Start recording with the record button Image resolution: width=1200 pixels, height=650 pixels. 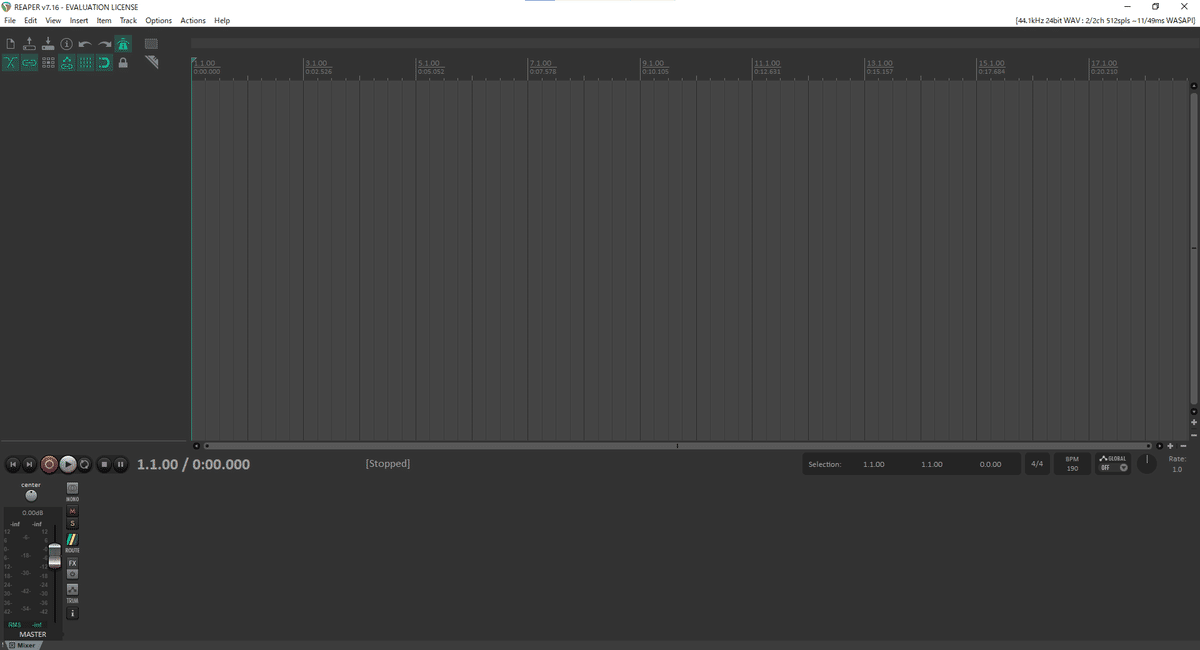[49, 464]
